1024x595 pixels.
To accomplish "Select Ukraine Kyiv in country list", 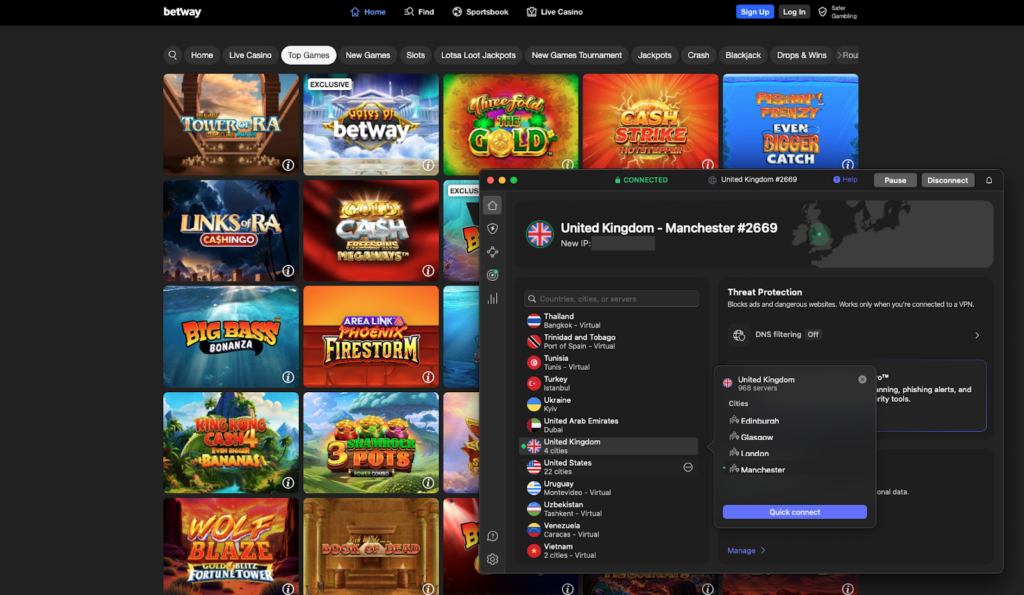I will coord(609,404).
